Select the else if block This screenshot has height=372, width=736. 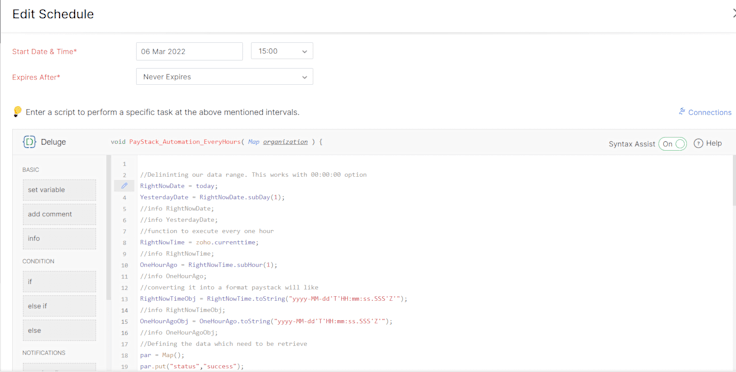point(59,306)
